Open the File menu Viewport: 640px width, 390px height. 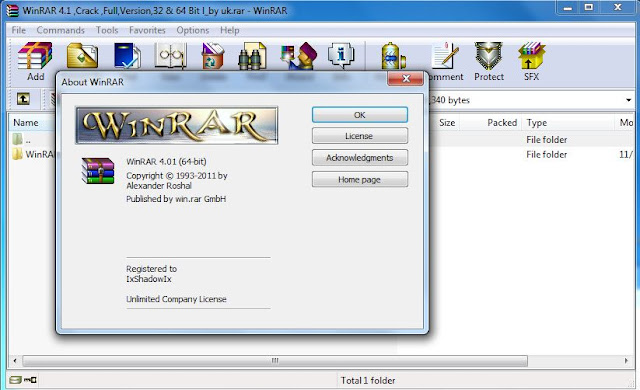18,30
